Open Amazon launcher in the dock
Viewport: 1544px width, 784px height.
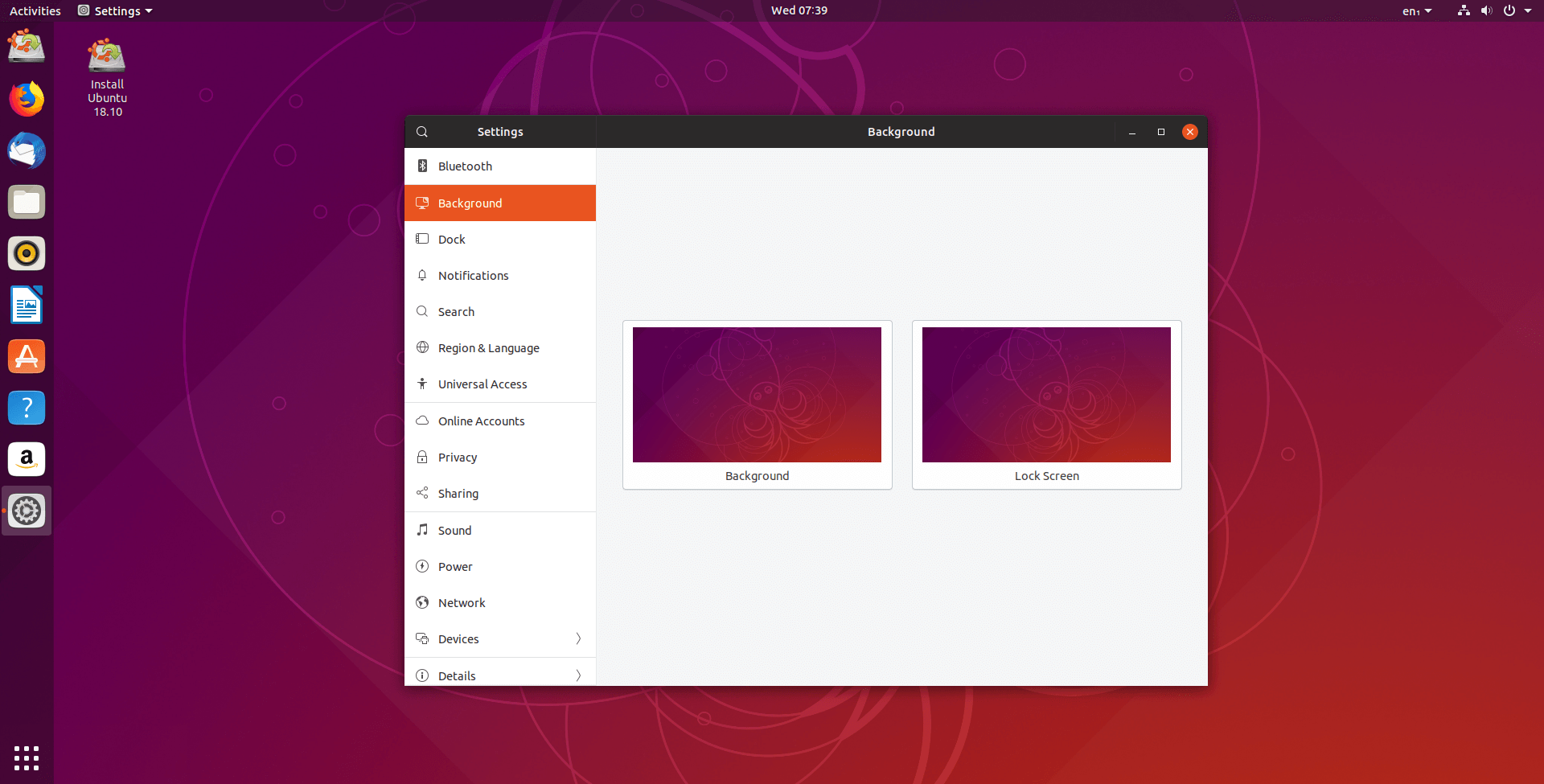[x=27, y=459]
